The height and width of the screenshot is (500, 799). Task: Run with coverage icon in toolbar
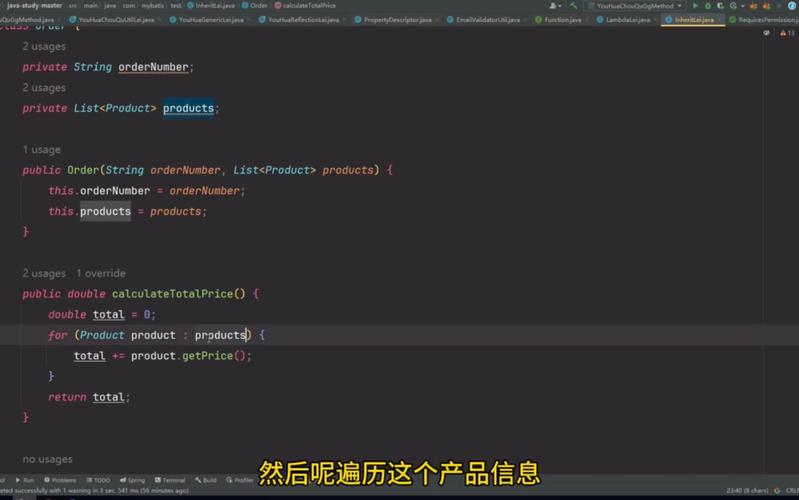click(720, 6)
